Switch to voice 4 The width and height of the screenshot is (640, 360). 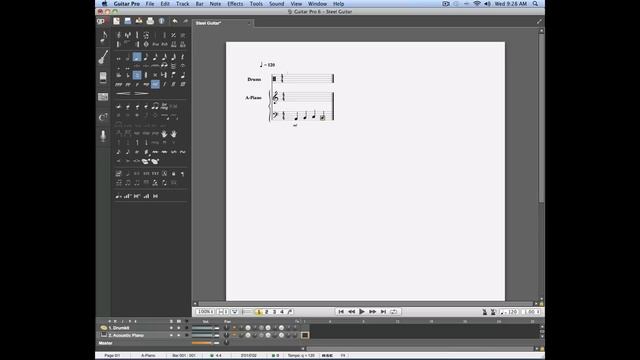point(282,312)
